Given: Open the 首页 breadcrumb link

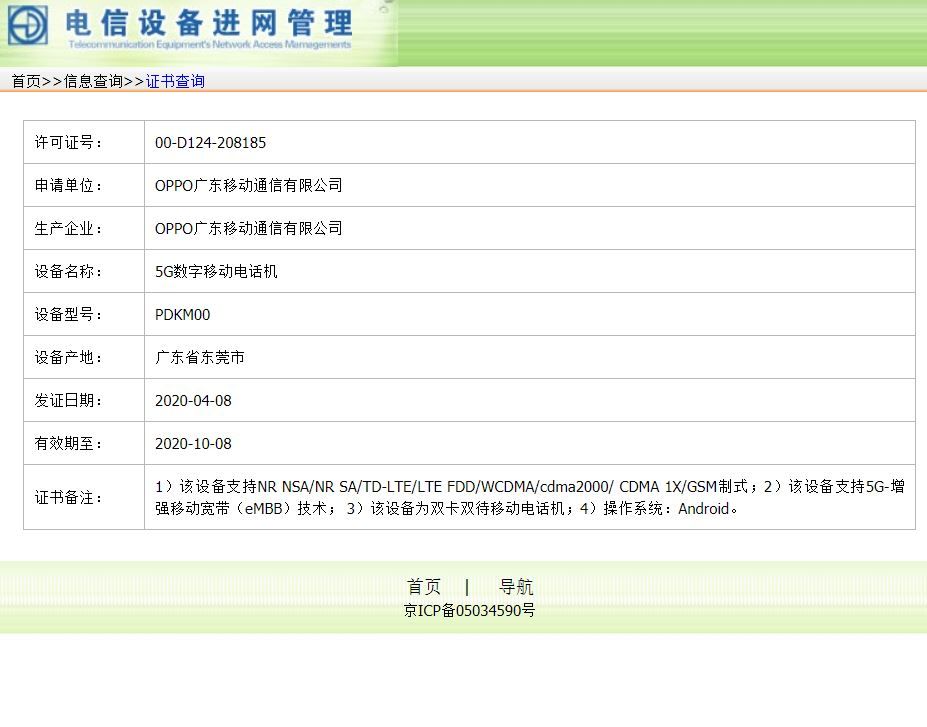Looking at the screenshot, I should [x=27, y=81].
